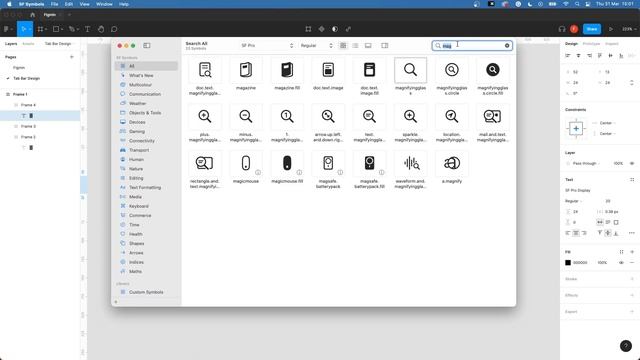
Task: Open the SF Pro font dropdown
Action: pyautogui.click(x=267, y=46)
